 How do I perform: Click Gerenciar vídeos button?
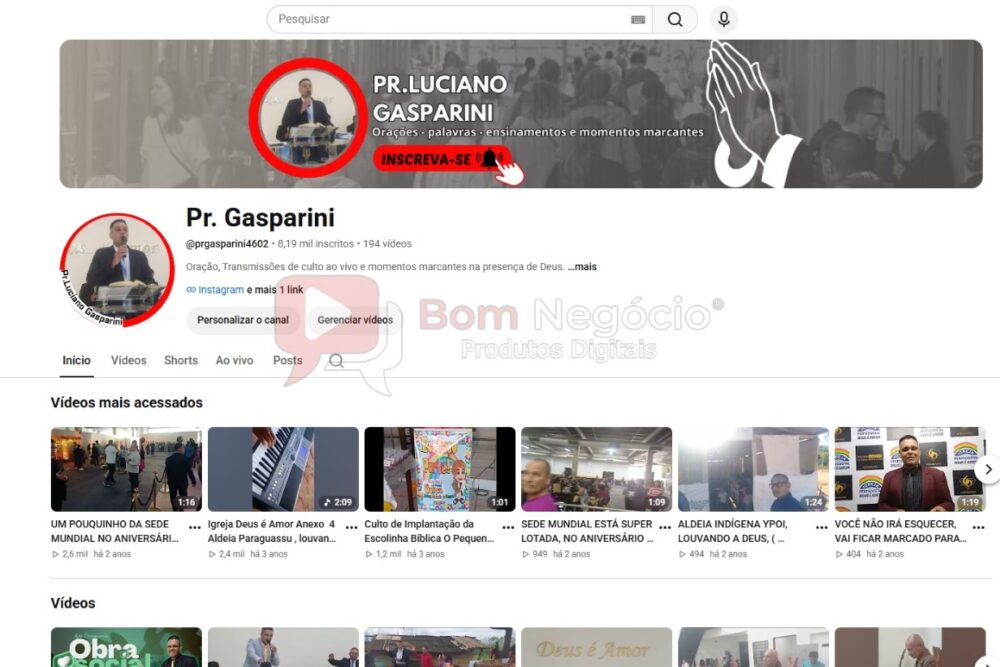coord(355,320)
